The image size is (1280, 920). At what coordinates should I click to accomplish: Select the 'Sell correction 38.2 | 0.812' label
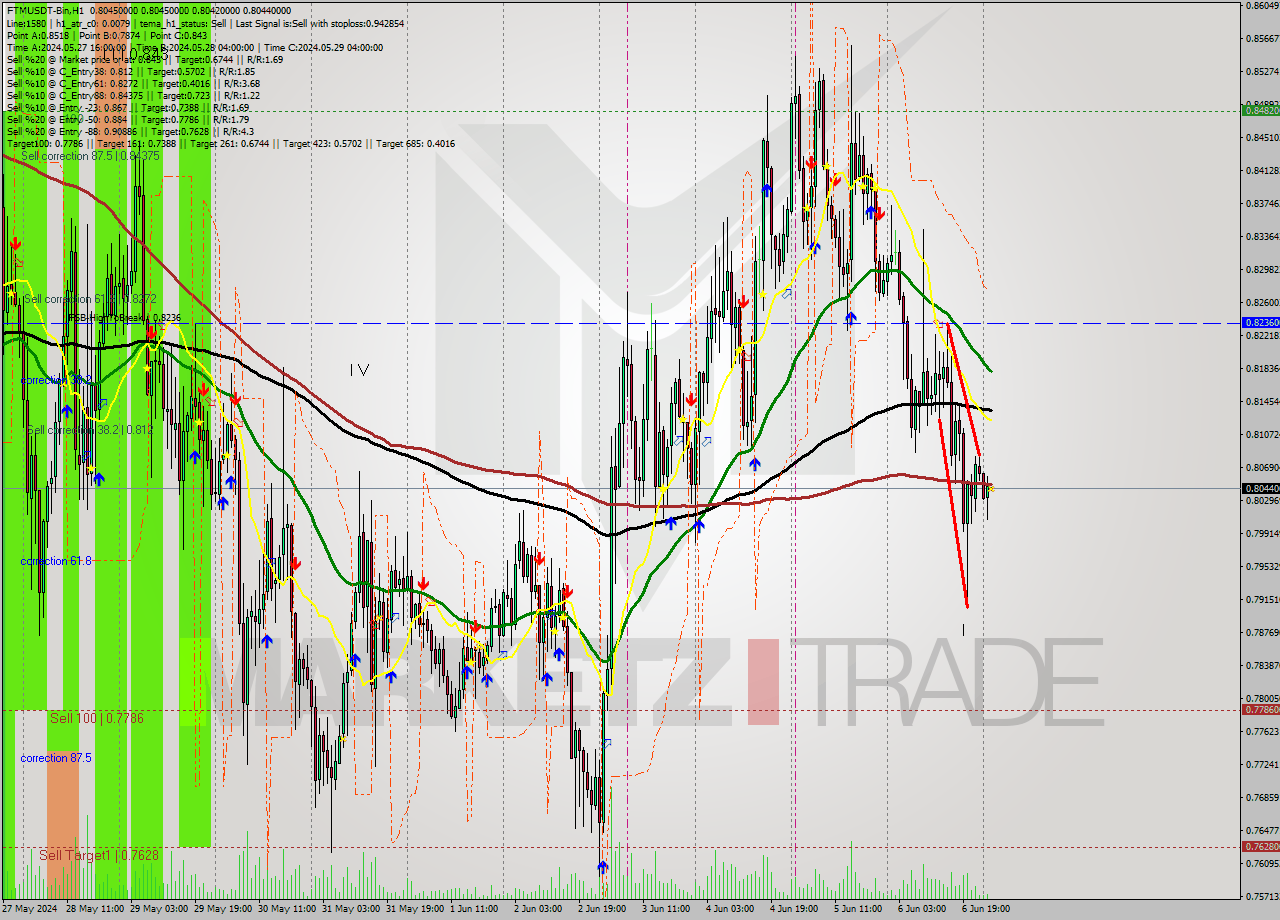[x=90, y=429]
